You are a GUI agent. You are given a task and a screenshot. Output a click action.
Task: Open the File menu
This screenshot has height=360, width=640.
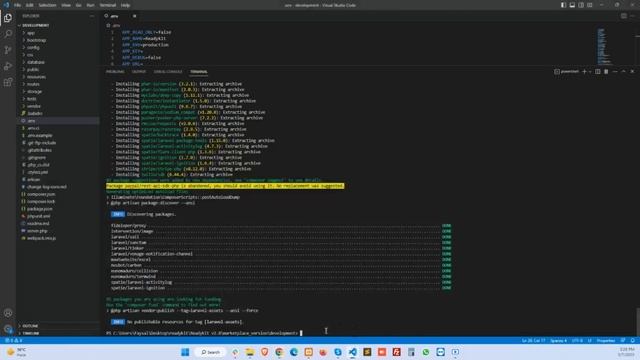pyautogui.click(x=17, y=5)
